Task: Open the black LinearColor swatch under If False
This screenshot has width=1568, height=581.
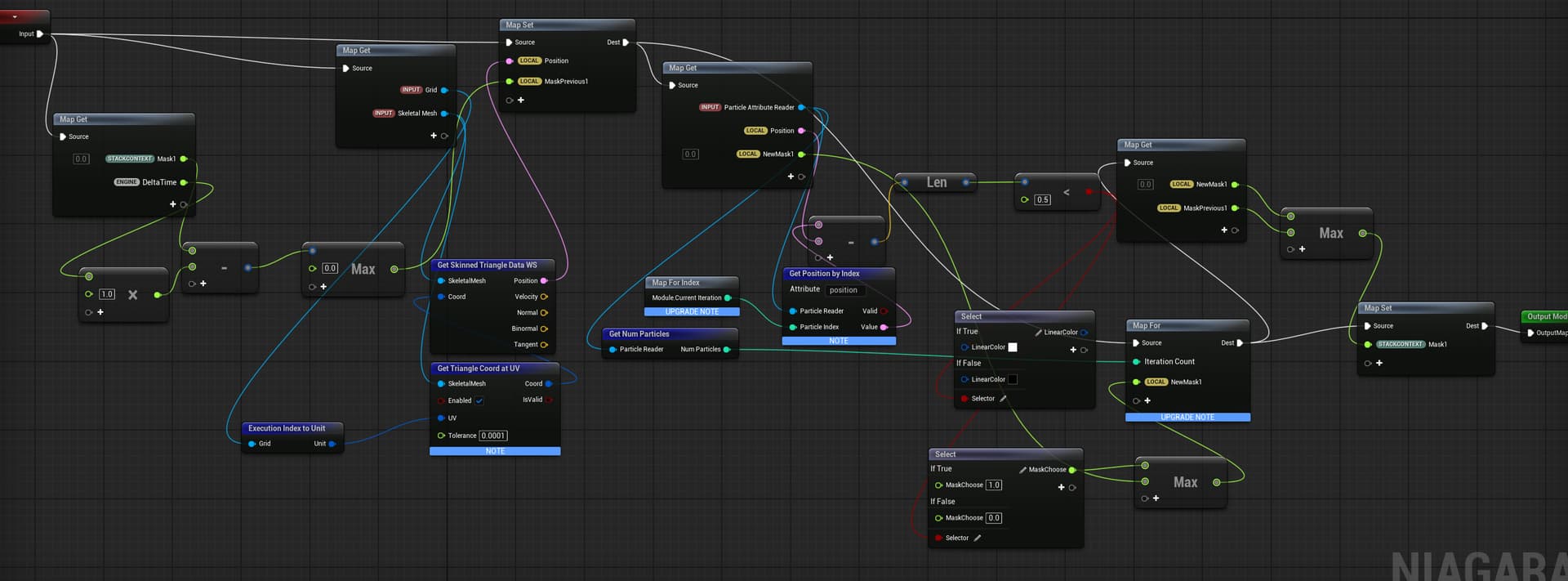Action: point(1013,379)
